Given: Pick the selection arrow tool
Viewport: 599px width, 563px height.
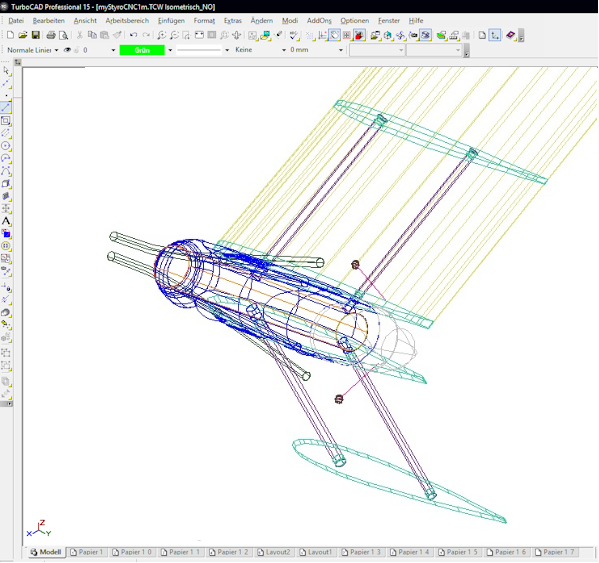Looking at the screenshot, I should pos(6,71).
